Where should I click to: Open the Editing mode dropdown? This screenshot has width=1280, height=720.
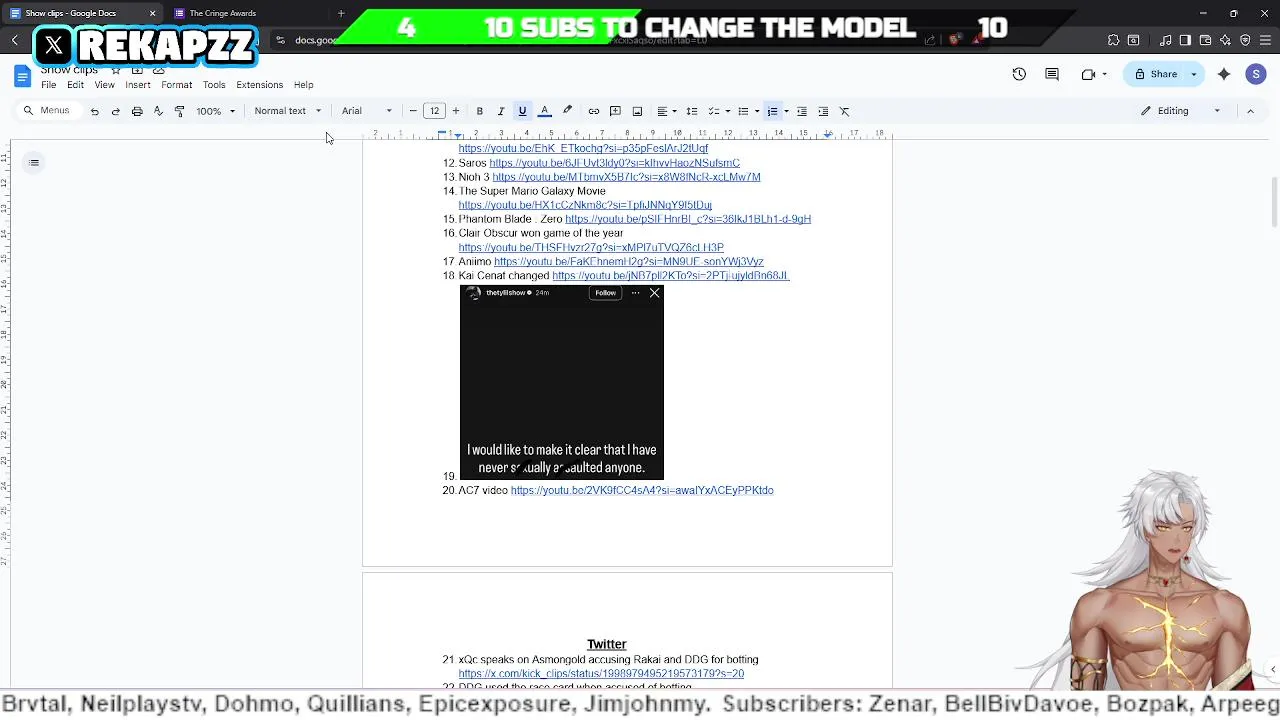click(x=1180, y=111)
